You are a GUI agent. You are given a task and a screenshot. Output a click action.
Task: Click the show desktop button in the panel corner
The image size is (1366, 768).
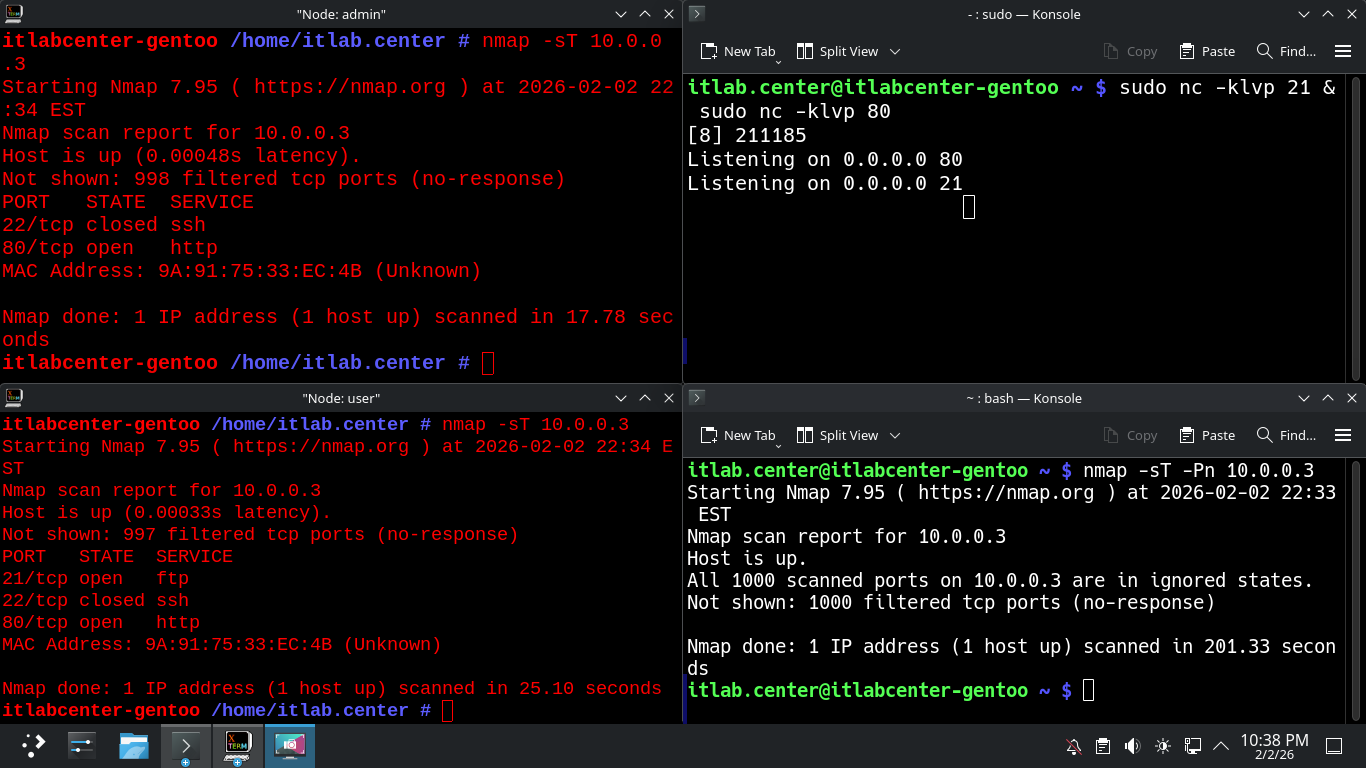[x=1333, y=746]
